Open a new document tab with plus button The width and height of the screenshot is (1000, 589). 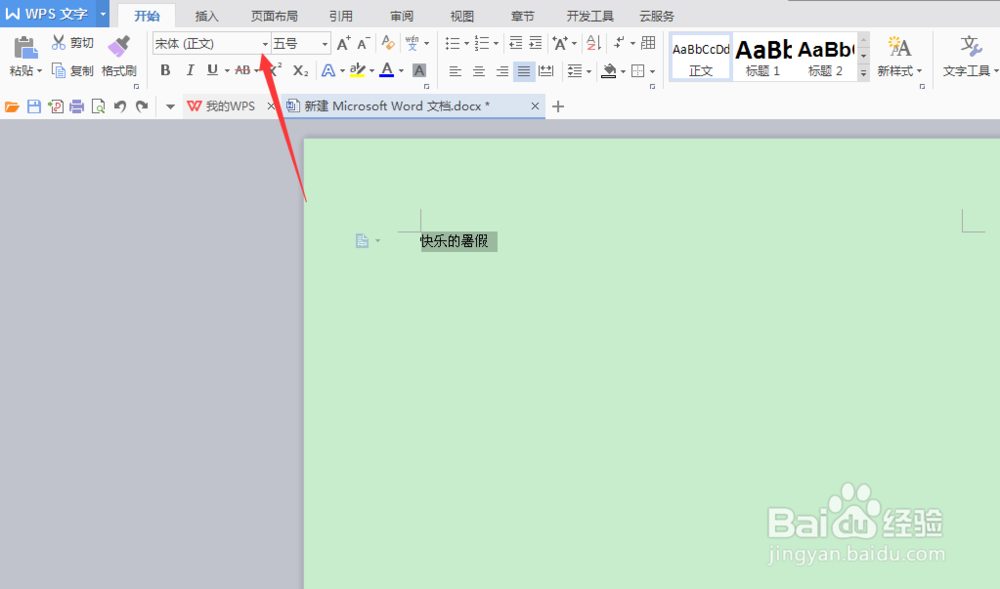pyautogui.click(x=557, y=105)
